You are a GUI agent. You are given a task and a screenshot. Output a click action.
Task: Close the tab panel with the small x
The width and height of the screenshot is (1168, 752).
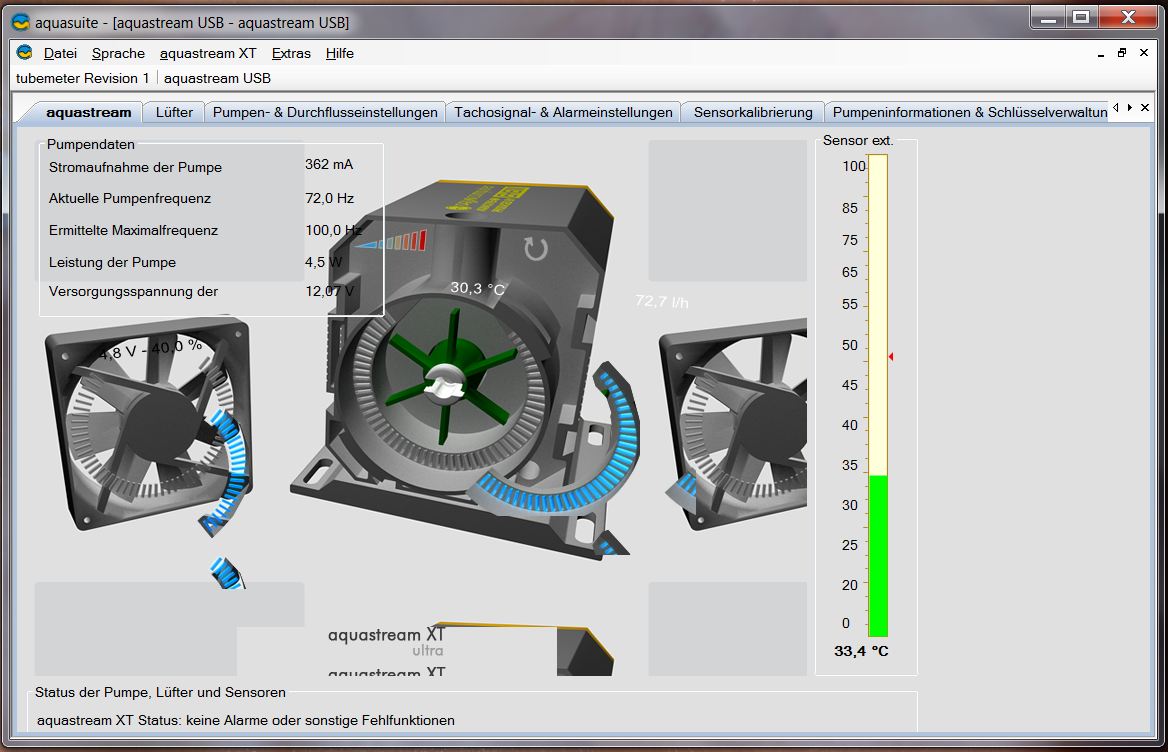coord(1145,108)
